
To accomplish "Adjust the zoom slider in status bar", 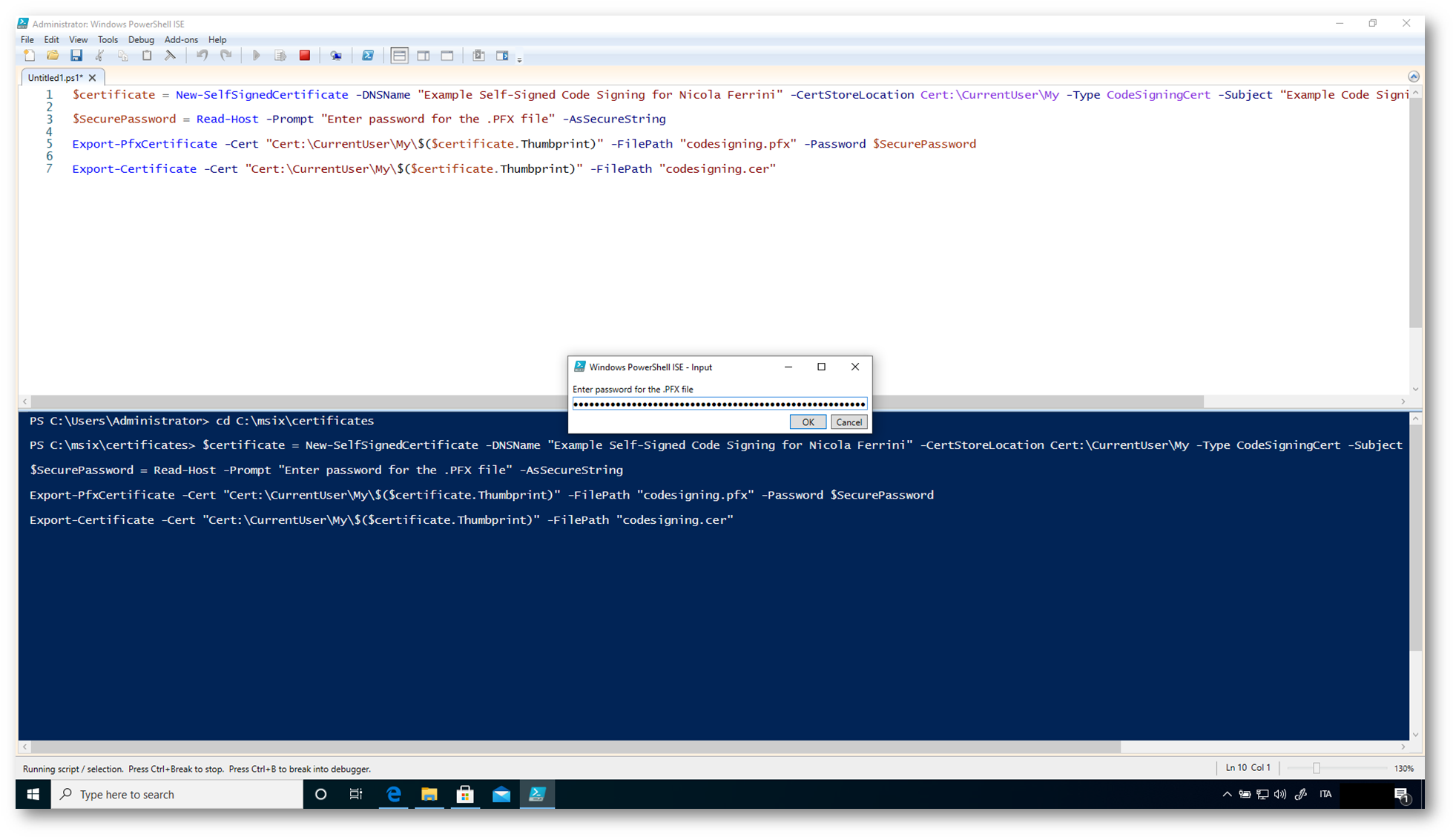I will [1317, 768].
